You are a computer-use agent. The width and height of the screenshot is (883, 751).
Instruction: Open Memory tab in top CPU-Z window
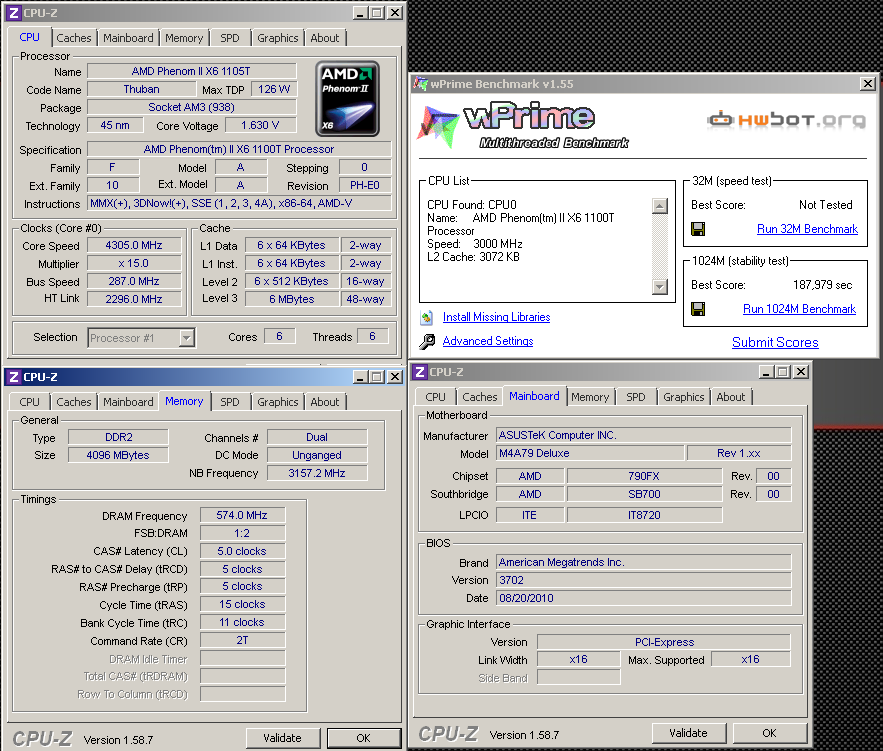tap(184, 38)
